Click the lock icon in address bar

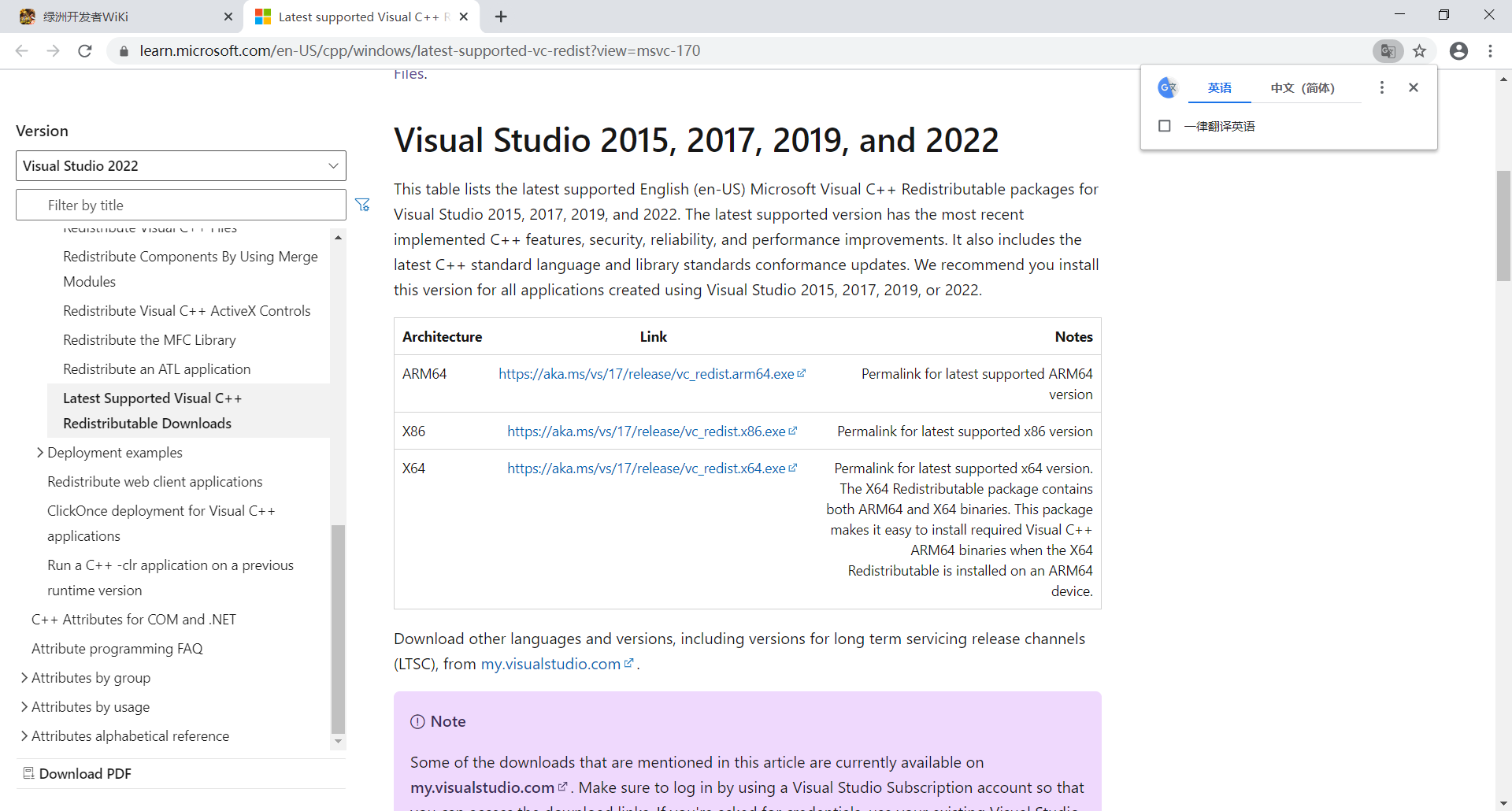[x=123, y=51]
